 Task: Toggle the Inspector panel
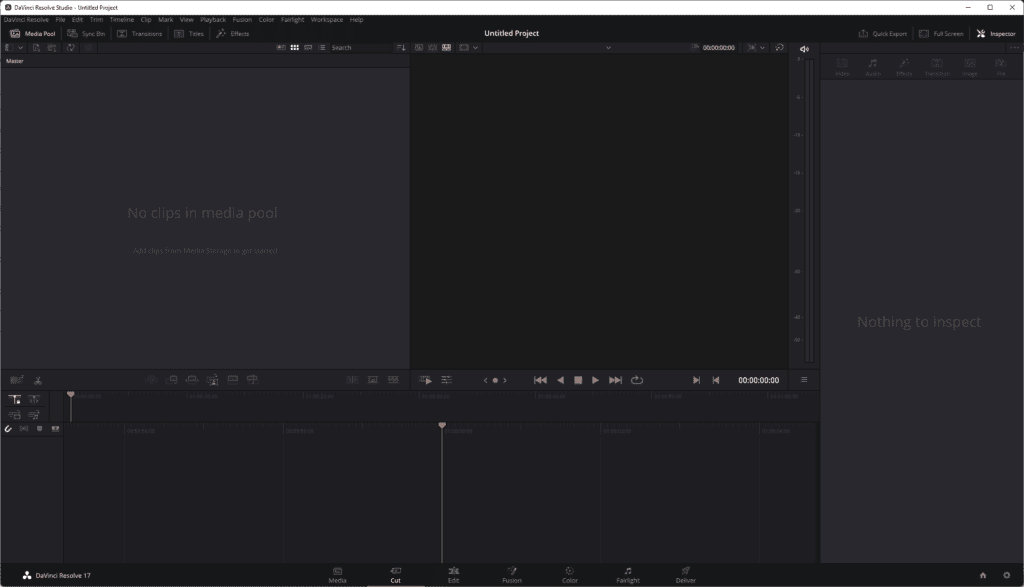996,34
